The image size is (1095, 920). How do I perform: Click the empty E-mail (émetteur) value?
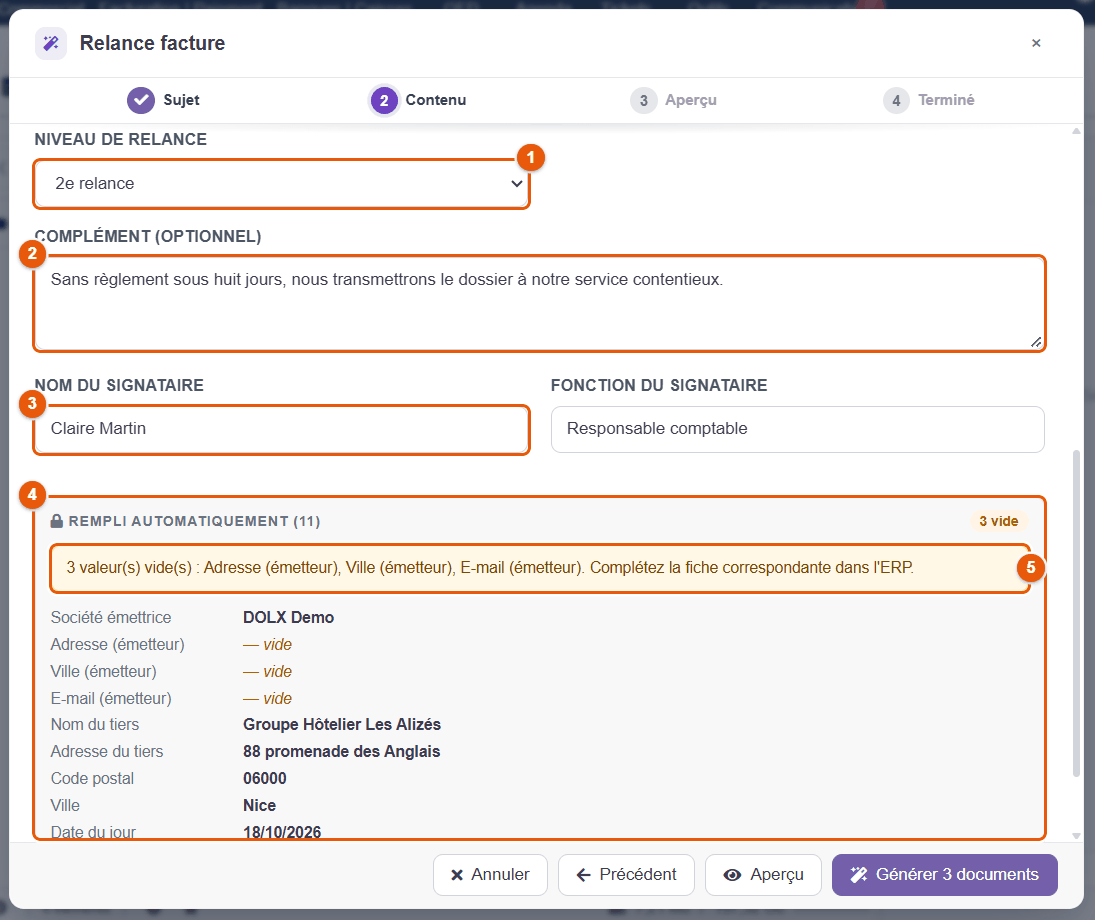(267, 699)
